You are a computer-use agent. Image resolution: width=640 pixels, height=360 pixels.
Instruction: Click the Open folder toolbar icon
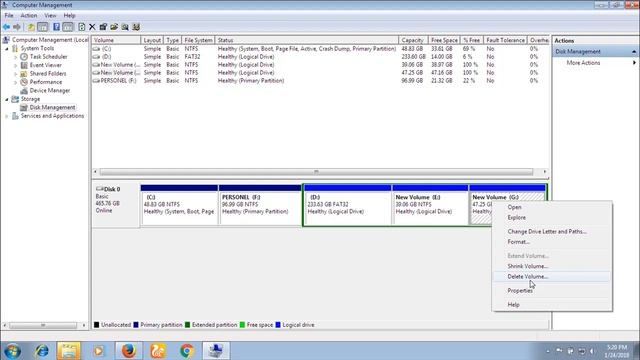(114, 27)
